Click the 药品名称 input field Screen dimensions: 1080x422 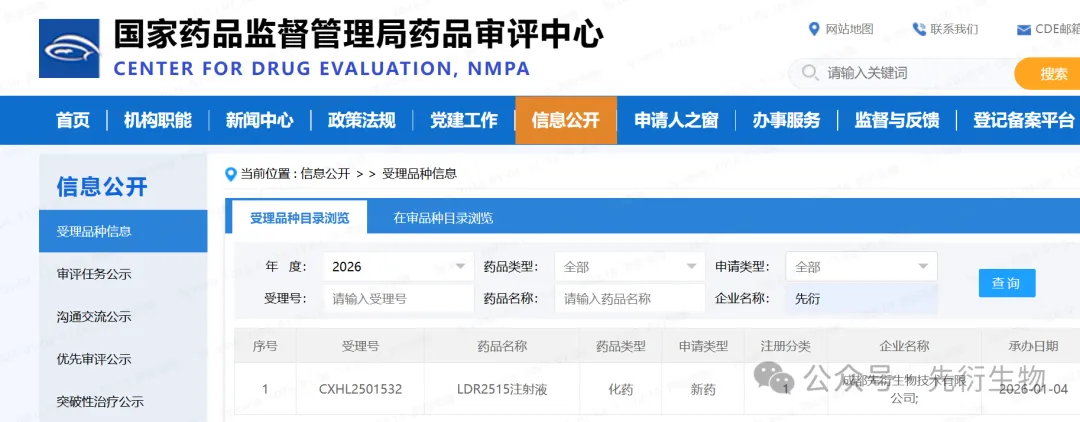(630, 298)
